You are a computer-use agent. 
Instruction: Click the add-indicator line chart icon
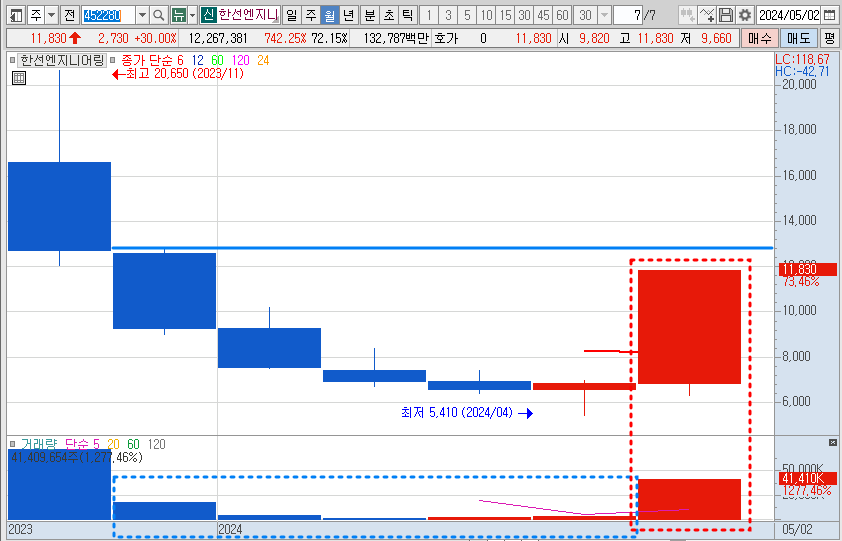tap(707, 15)
